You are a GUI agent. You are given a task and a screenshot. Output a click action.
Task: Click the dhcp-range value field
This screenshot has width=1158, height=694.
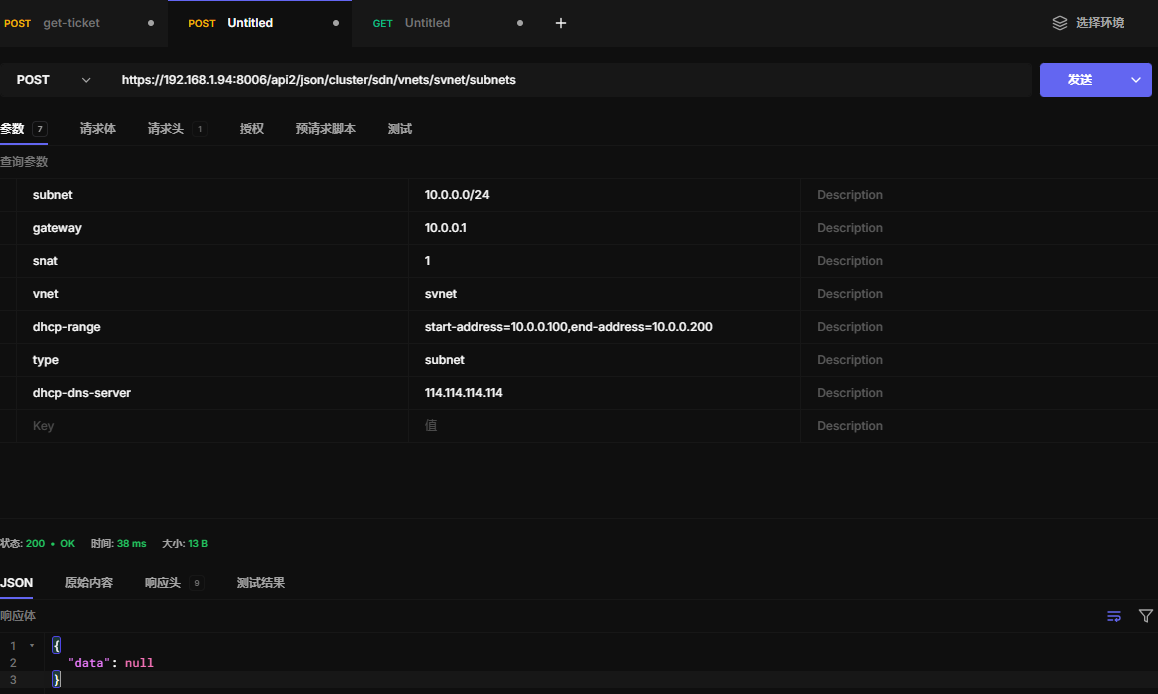tap(568, 327)
